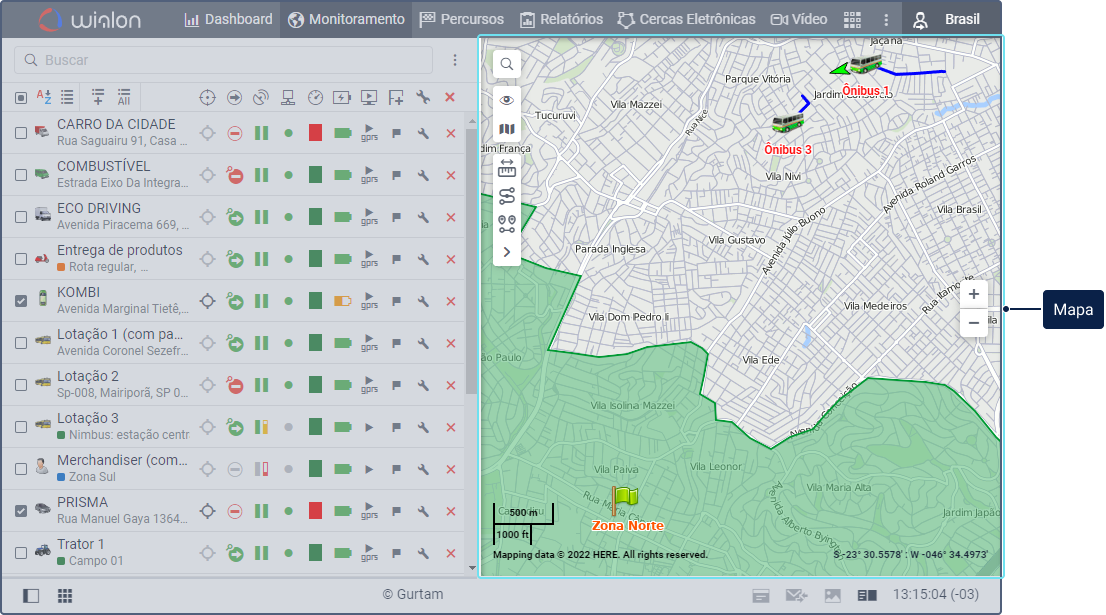1106x615 pixels.
Task: Select the distance ruler tool on map
Action: pos(507,167)
